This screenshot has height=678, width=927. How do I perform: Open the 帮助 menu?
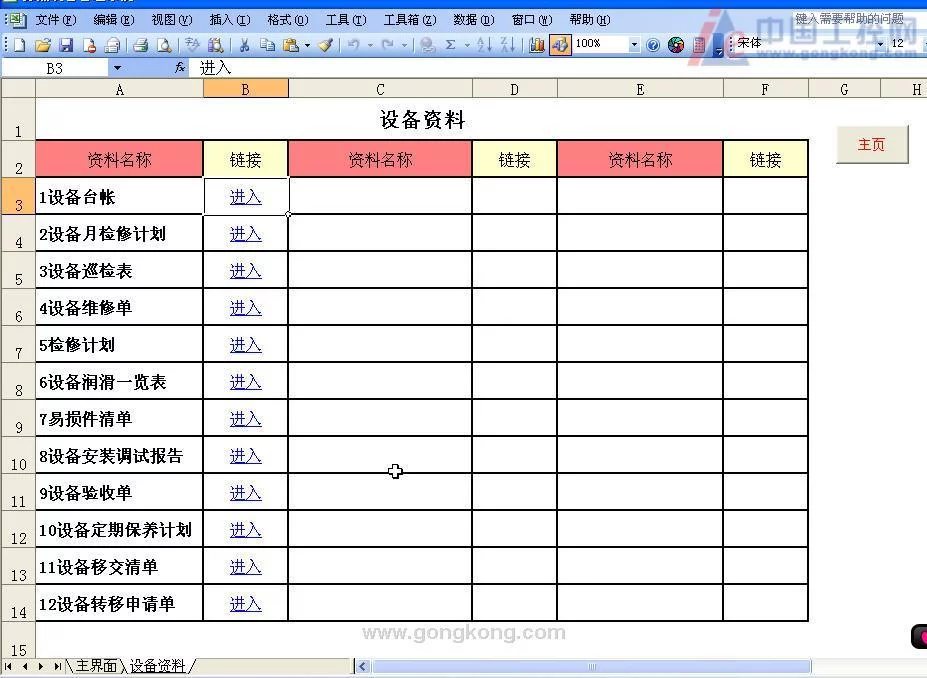(x=589, y=20)
